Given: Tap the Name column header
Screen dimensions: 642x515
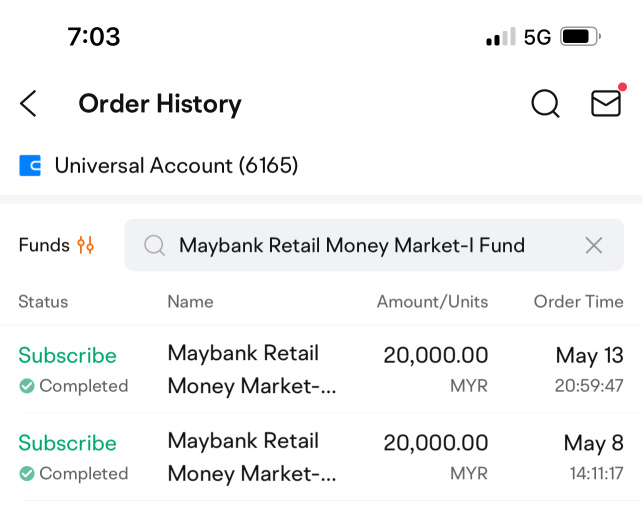Looking at the screenshot, I should click(x=190, y=302).
